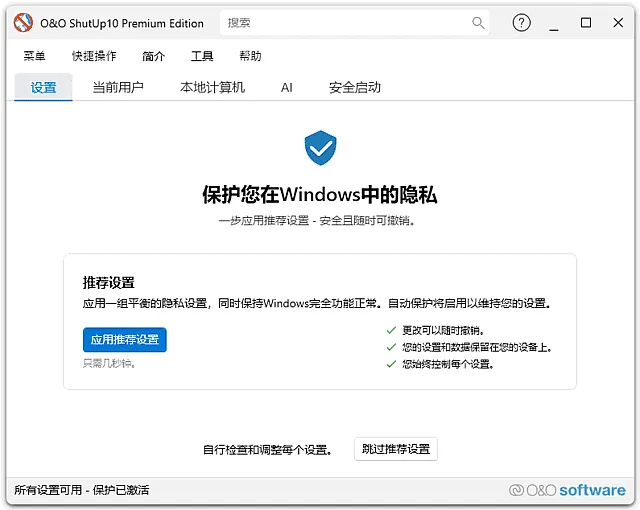
Task: Close the ShutUp10 window
Action: 618,23
